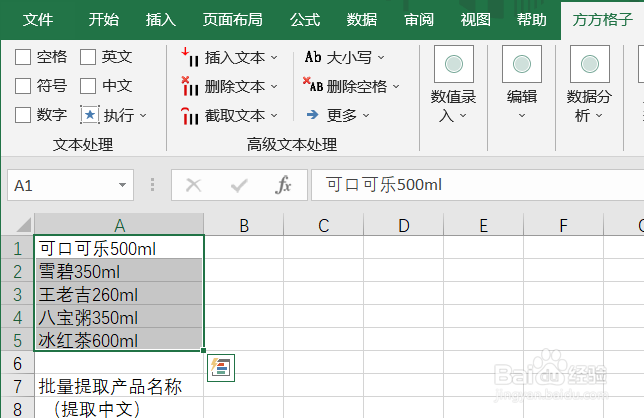Select row 6 header
644x418 pixels.
17,363
